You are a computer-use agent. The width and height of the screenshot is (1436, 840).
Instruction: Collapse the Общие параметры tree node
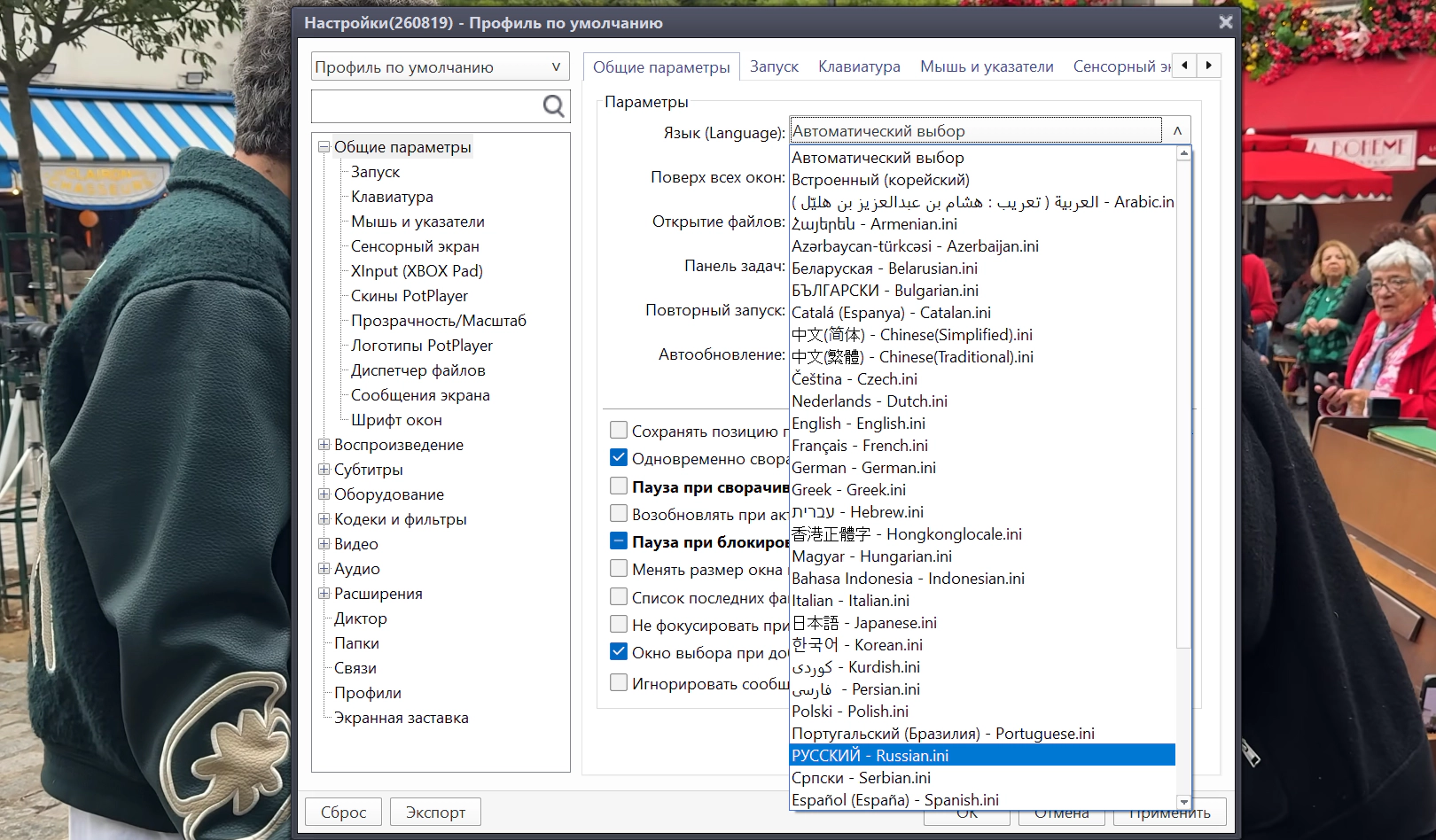click(x=324, y=148)
